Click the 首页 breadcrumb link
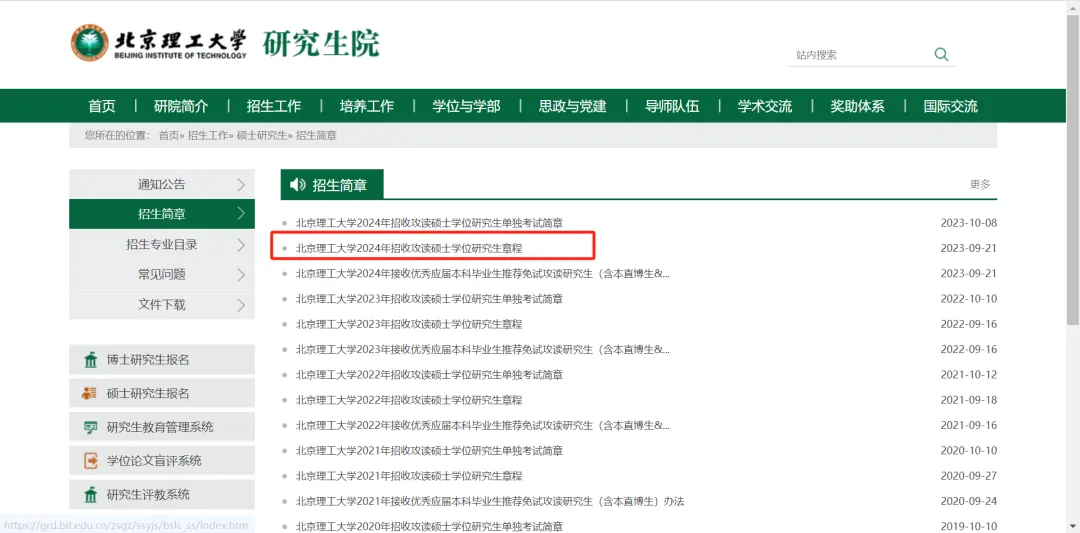Image resolution: width=1080 pixels, height=533 pixels. point(169,136)
